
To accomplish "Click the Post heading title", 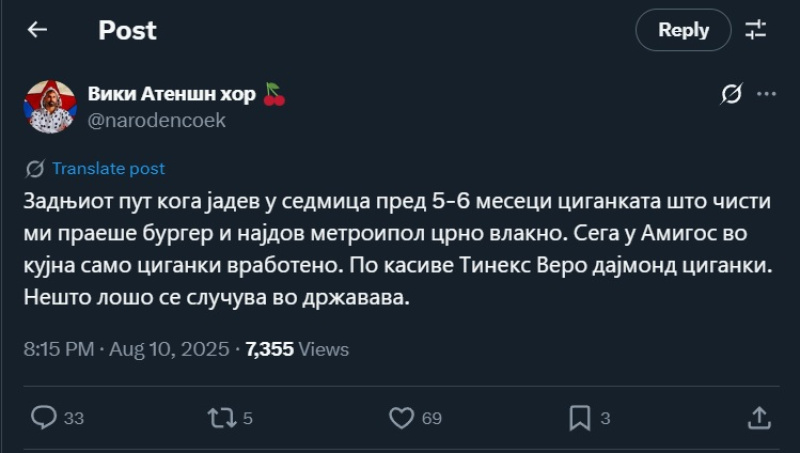I will point(127,30).
